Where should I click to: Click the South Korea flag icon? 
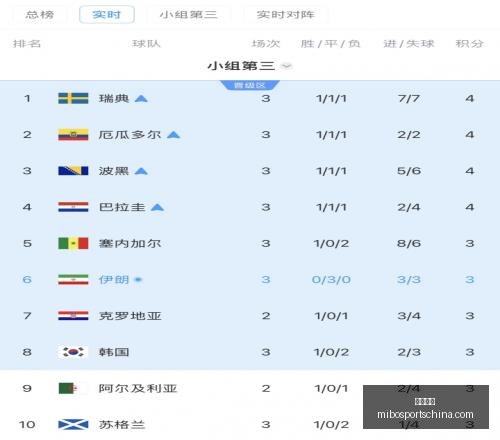[x=73, y=352]
